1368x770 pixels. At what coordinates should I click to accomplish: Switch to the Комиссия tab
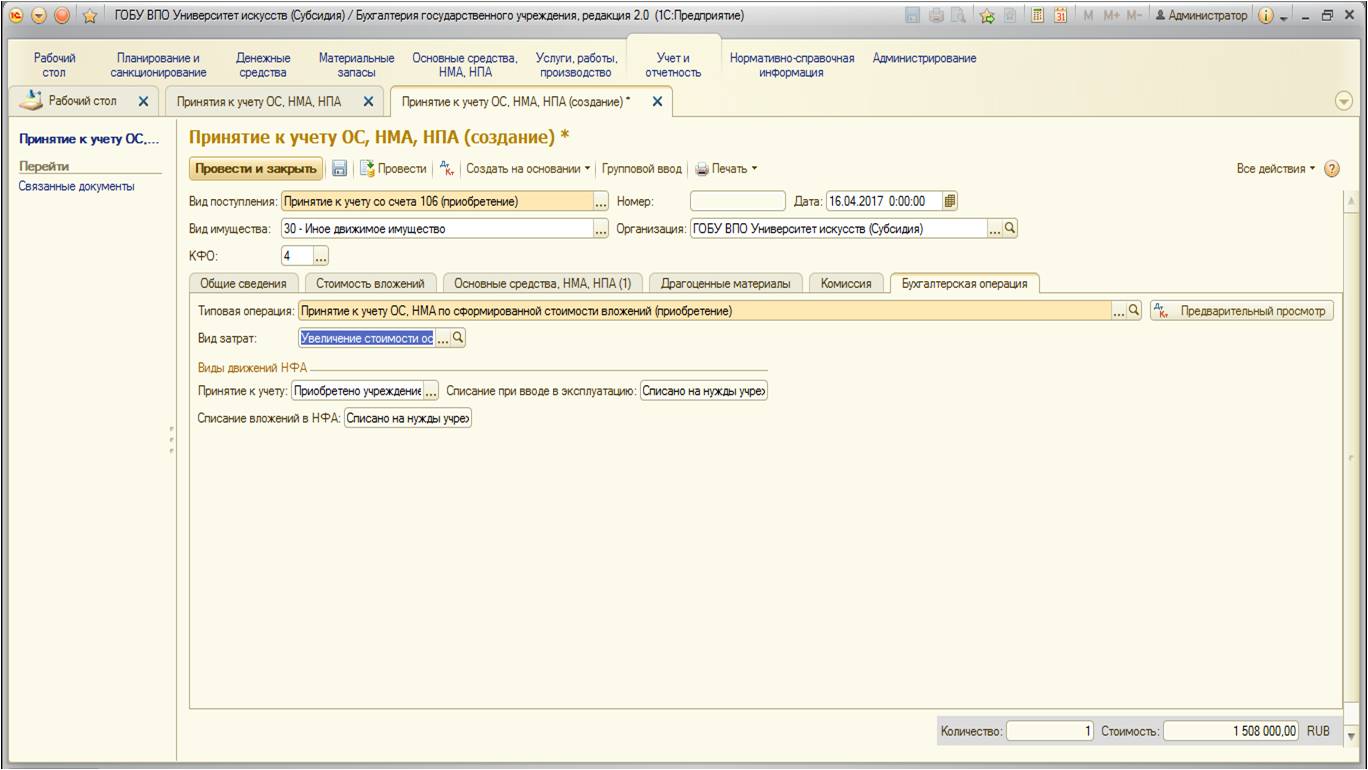tap(845, 283)
